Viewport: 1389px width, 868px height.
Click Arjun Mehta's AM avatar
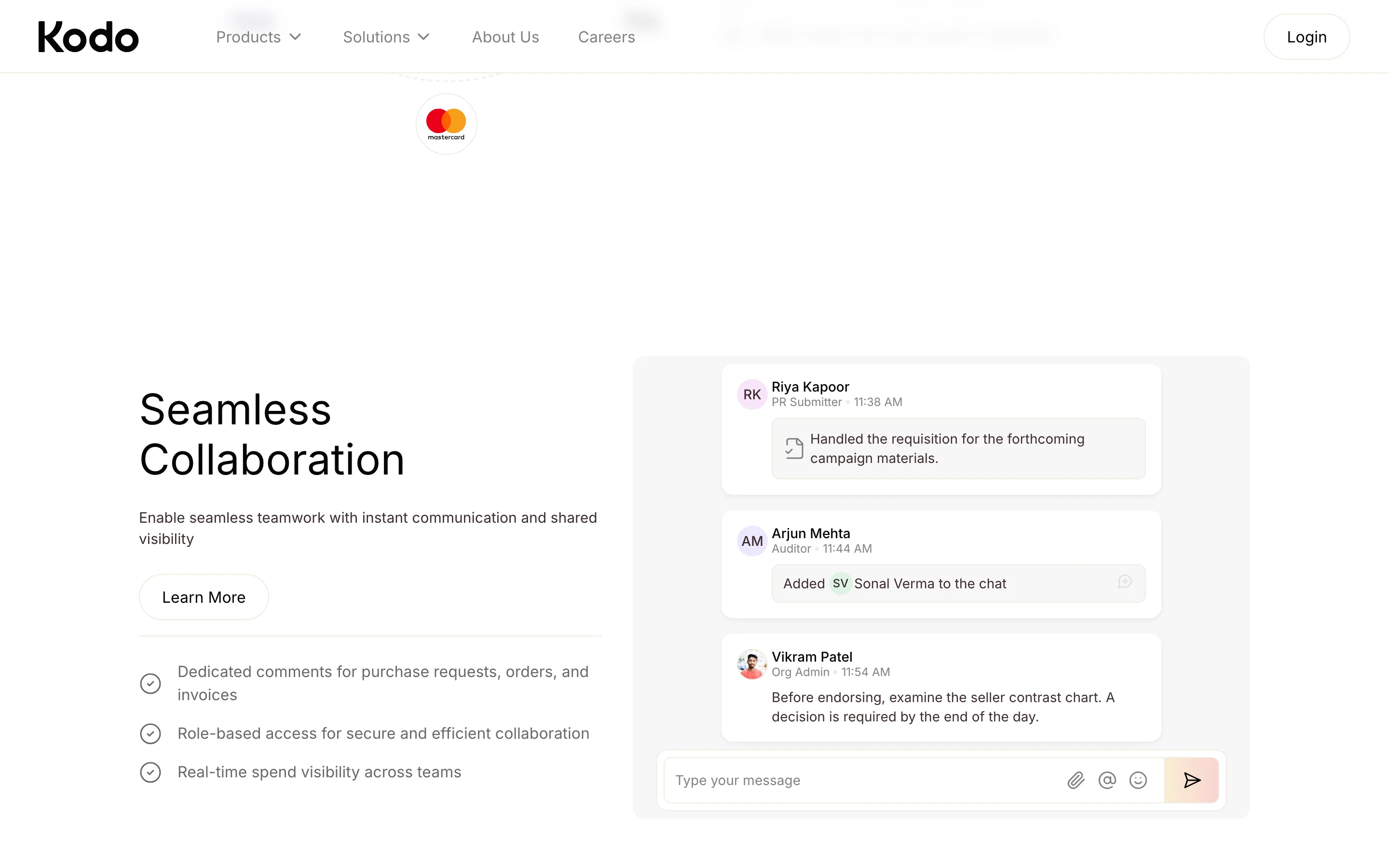tap(752, 541)
